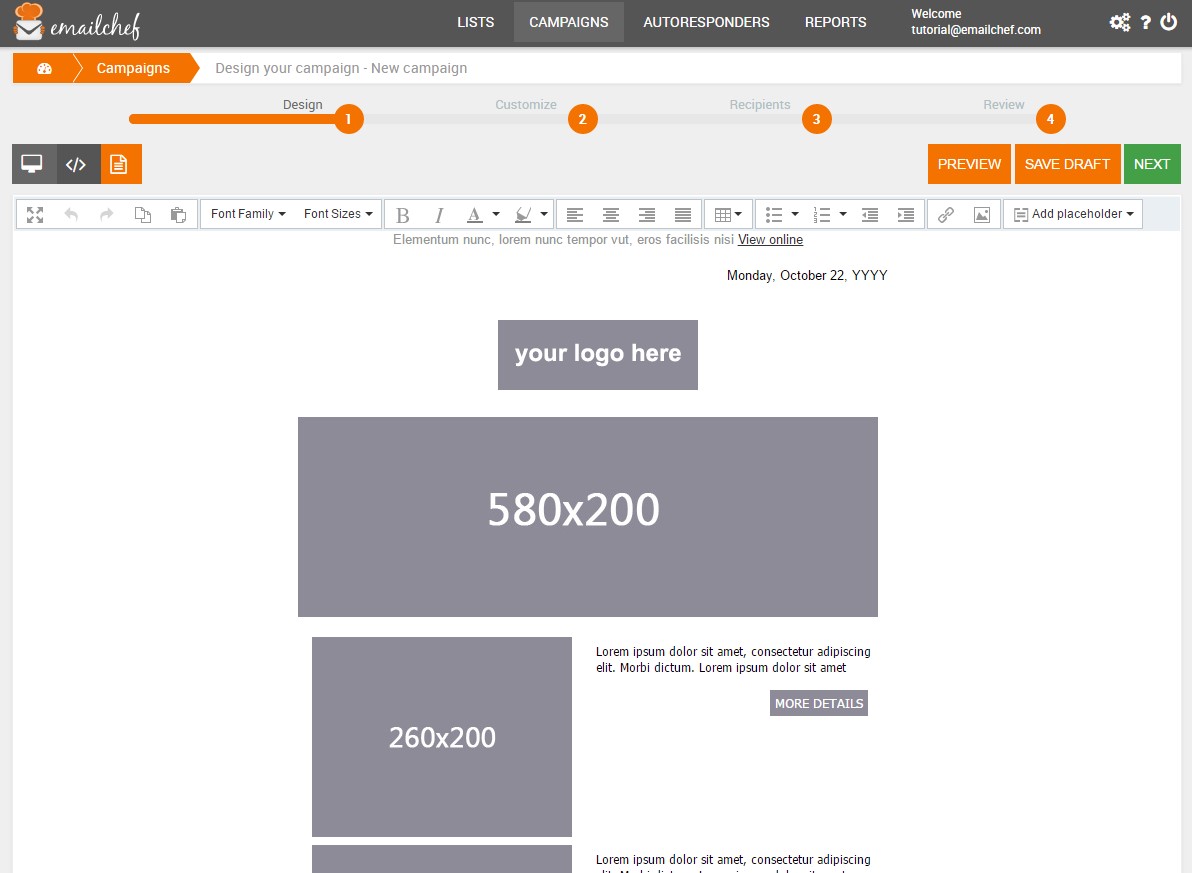The width and height of the screenshot is (1192, 873).
Task: Open the LISTS menu
Action: [x=475, y=22]
